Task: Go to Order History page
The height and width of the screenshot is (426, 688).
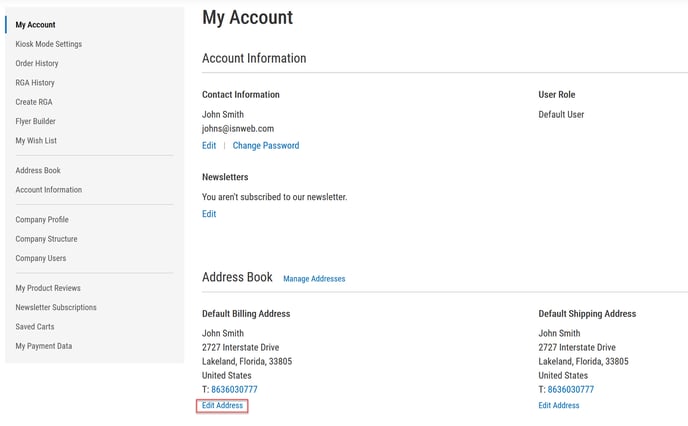Action: coord(37,63)
